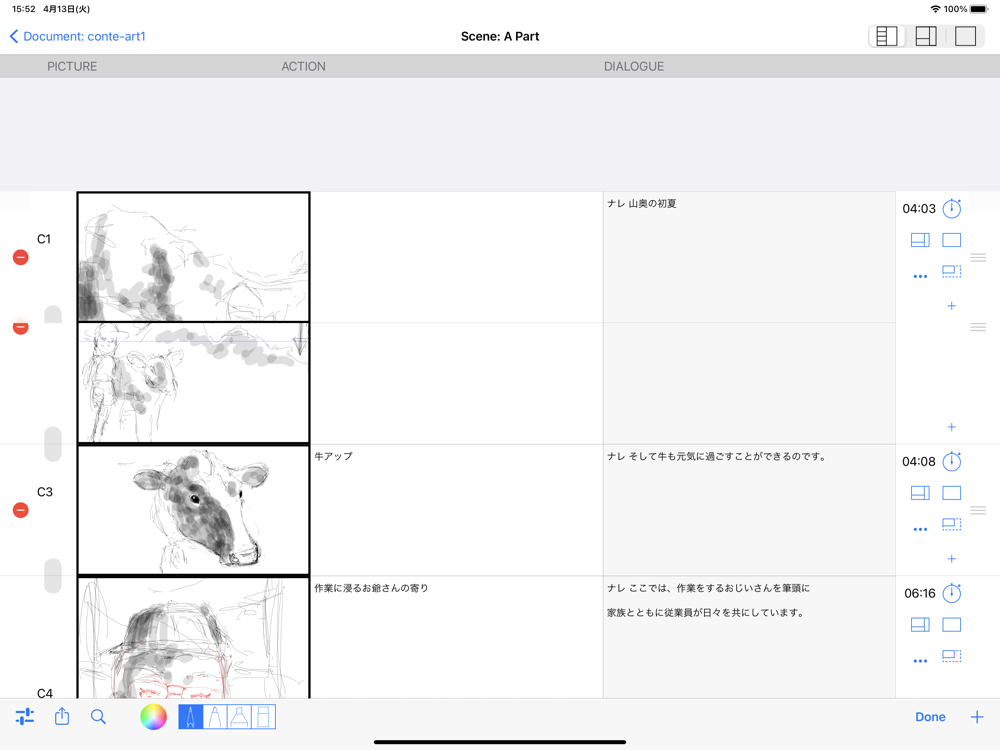Select the split panel layout view icon
Viewport: 1000px width, 750px height.
[x=925, y=36]
